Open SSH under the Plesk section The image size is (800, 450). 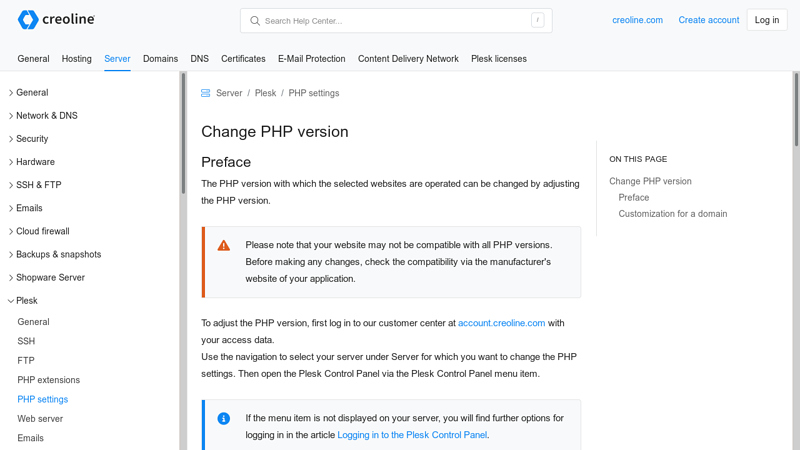(x=26, y=341)
